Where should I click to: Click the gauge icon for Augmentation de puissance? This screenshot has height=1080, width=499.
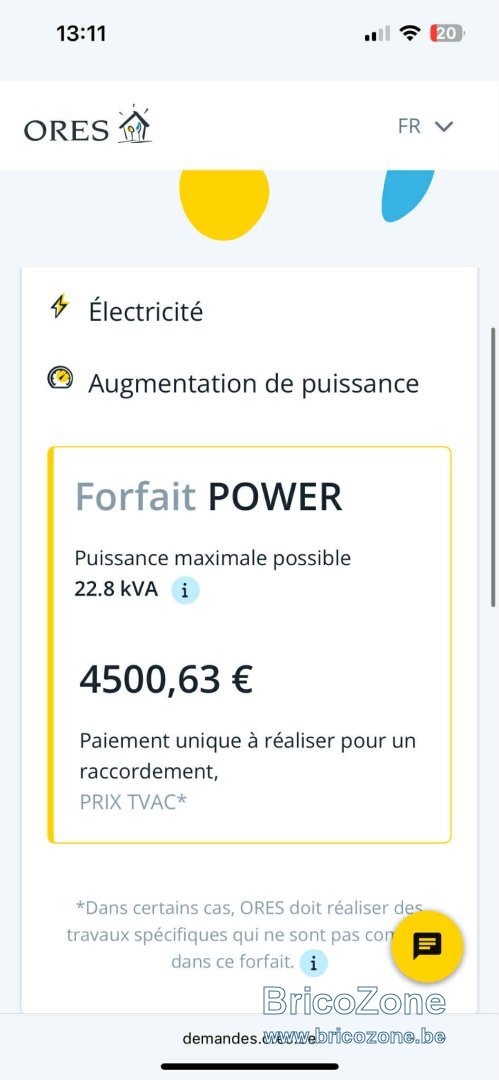tap(60, 378)
